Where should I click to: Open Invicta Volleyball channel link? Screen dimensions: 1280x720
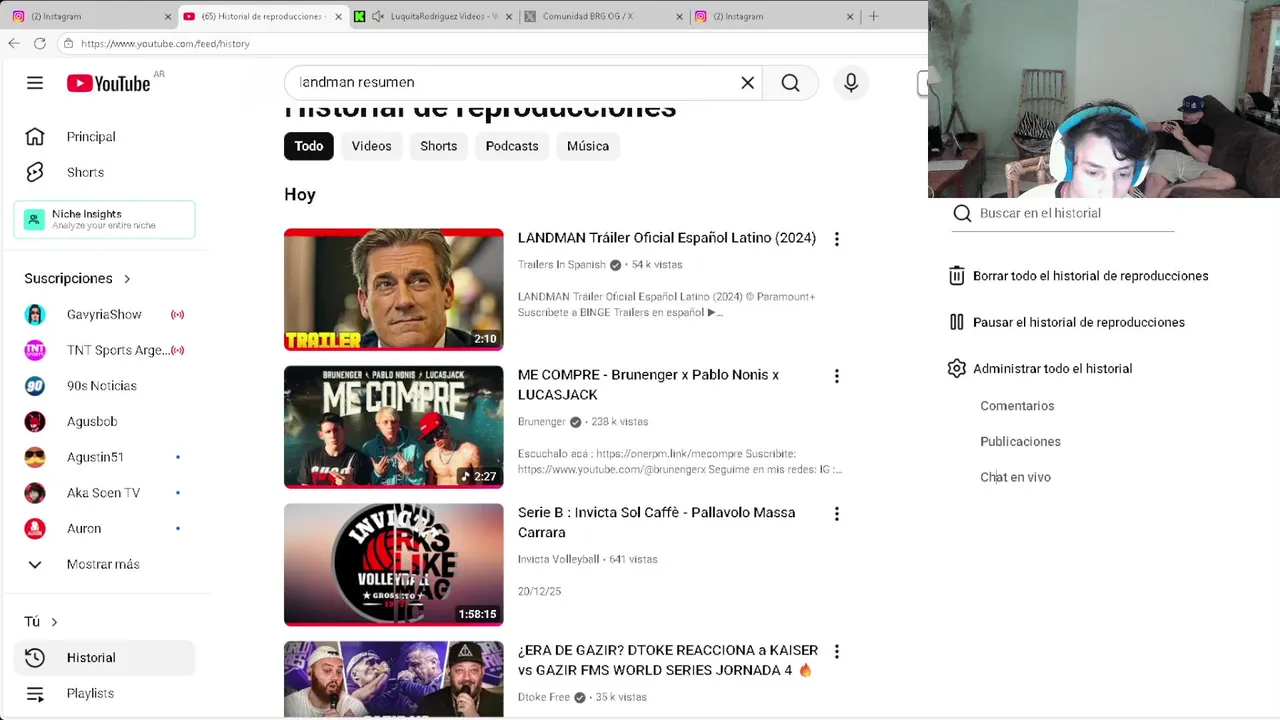click(558, 559)
